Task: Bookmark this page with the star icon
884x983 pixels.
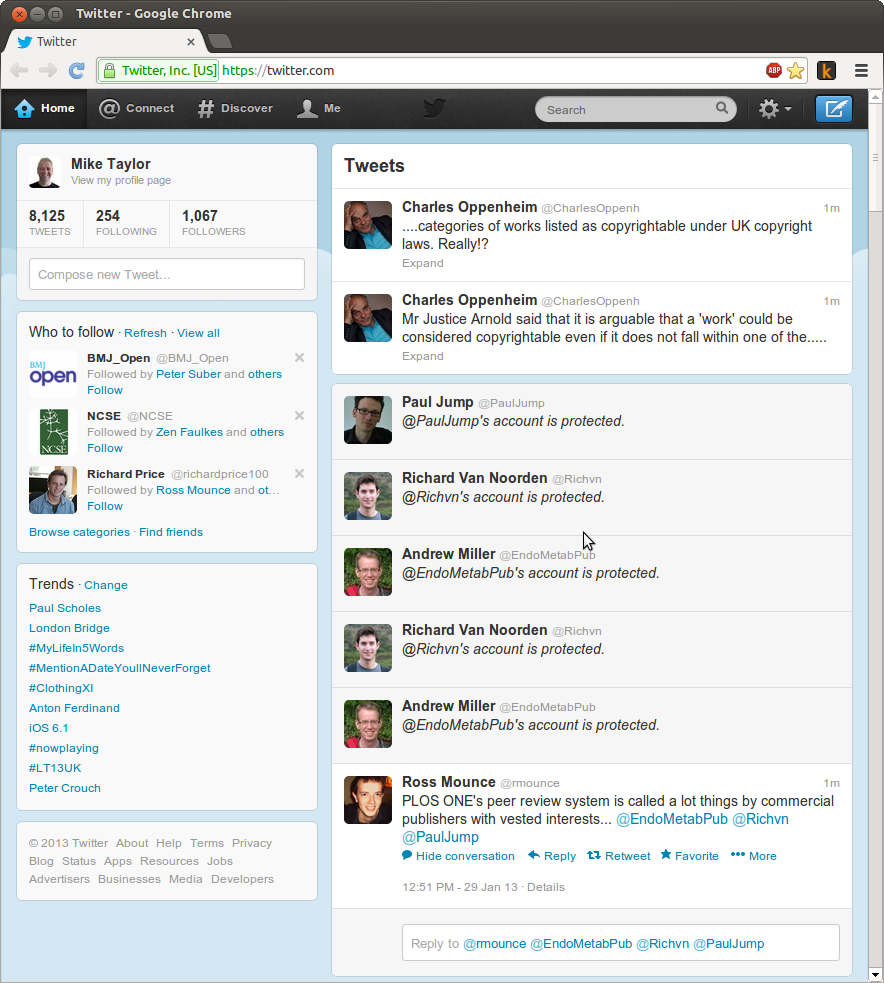Action: 796,70
